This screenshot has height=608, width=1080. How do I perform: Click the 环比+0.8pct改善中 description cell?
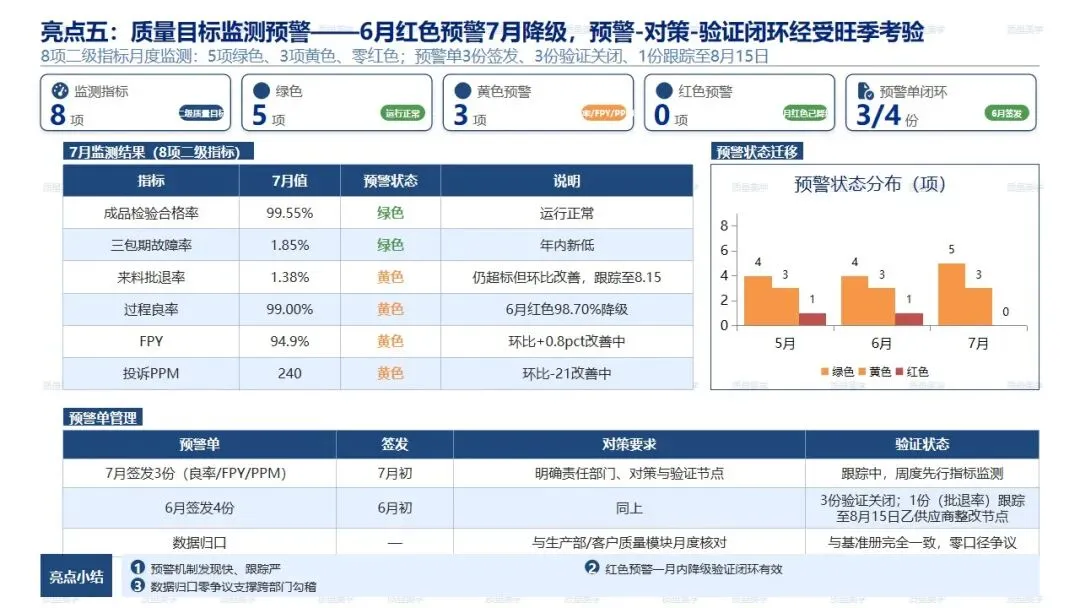[567, 341]
